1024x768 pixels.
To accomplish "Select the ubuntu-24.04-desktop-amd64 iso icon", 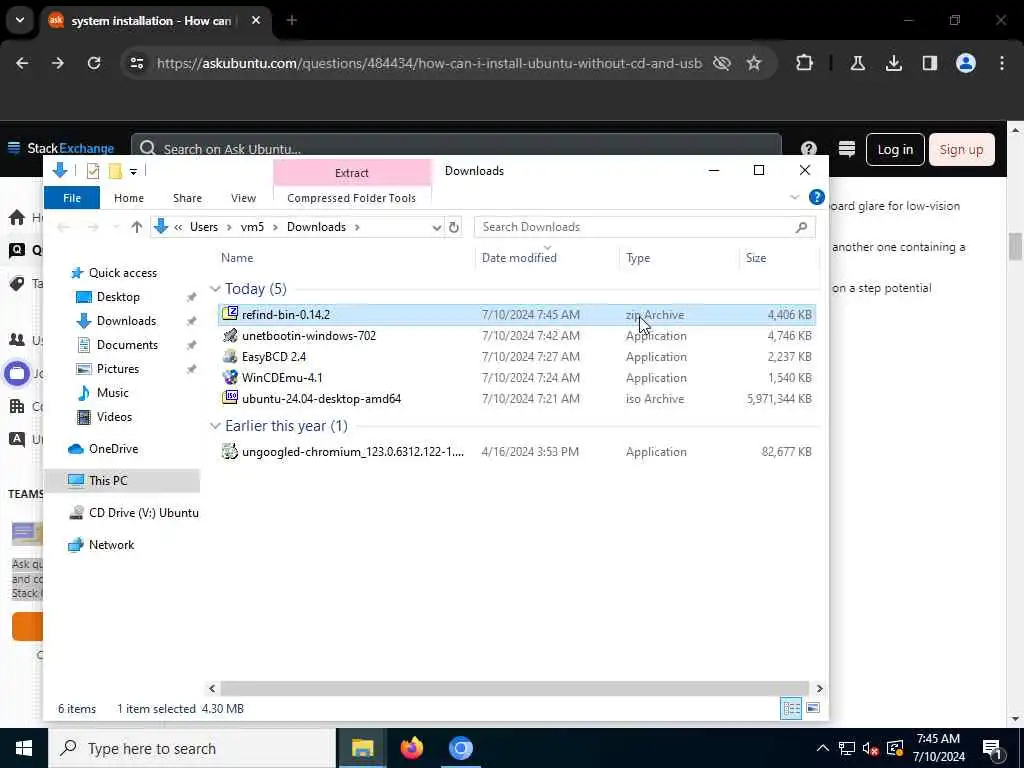I will (230, 398).
